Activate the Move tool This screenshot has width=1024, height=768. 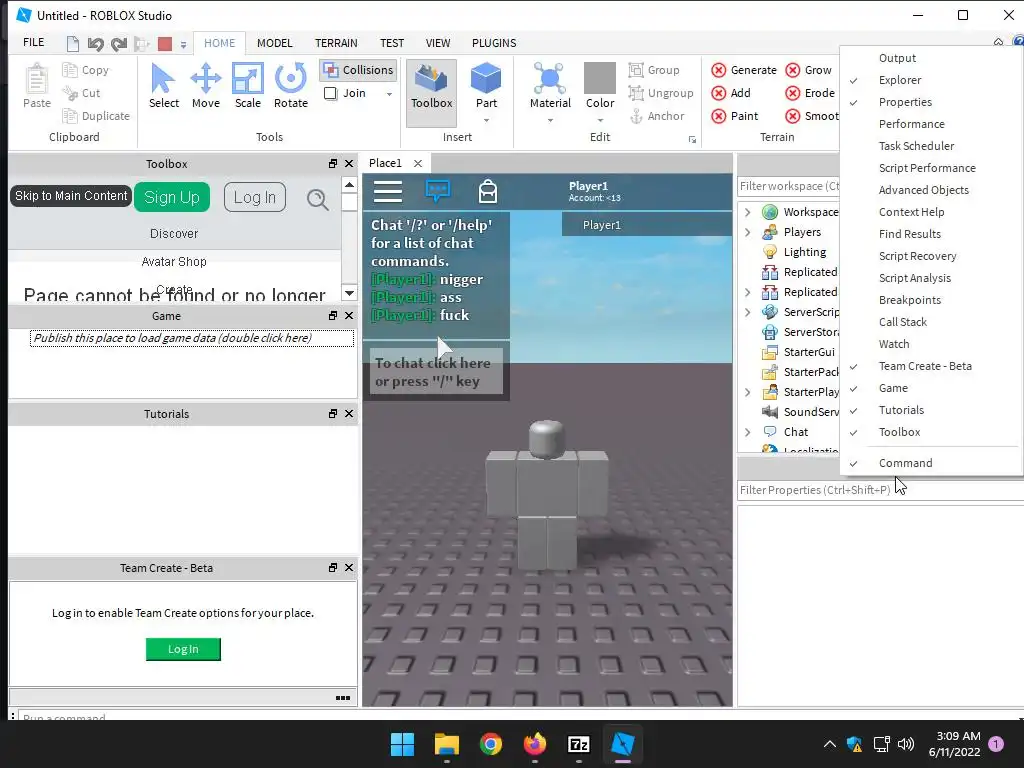coord(206,86)
